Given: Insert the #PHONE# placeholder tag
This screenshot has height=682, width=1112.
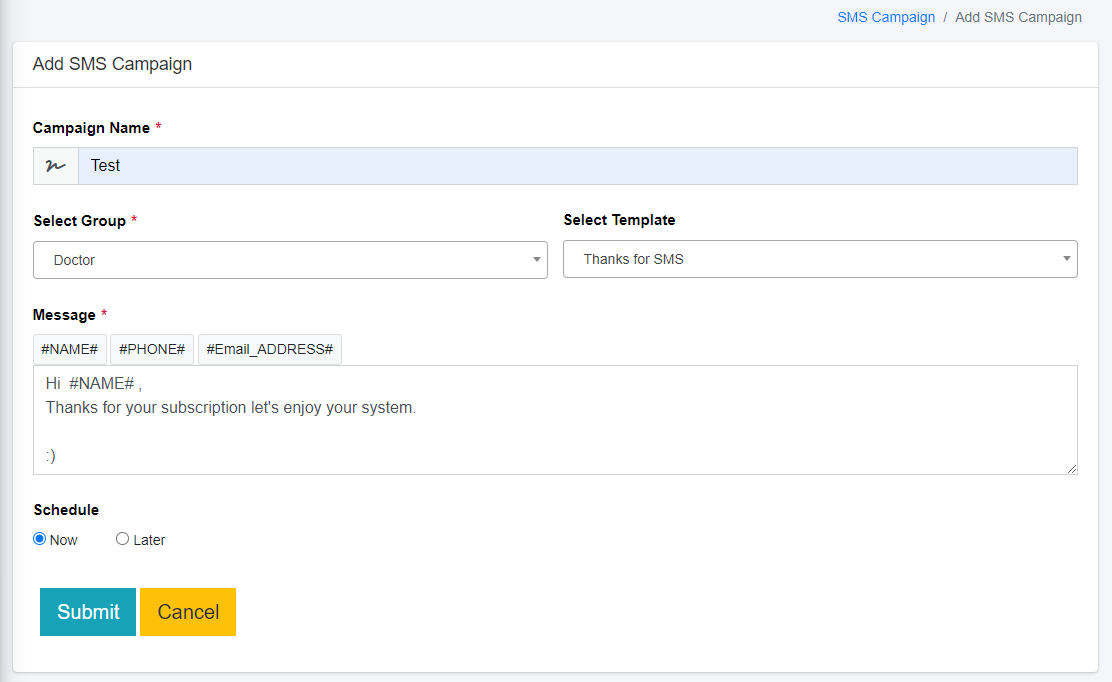Looking at the screenshot, I should pyautogui.click(x=152, y=349).
